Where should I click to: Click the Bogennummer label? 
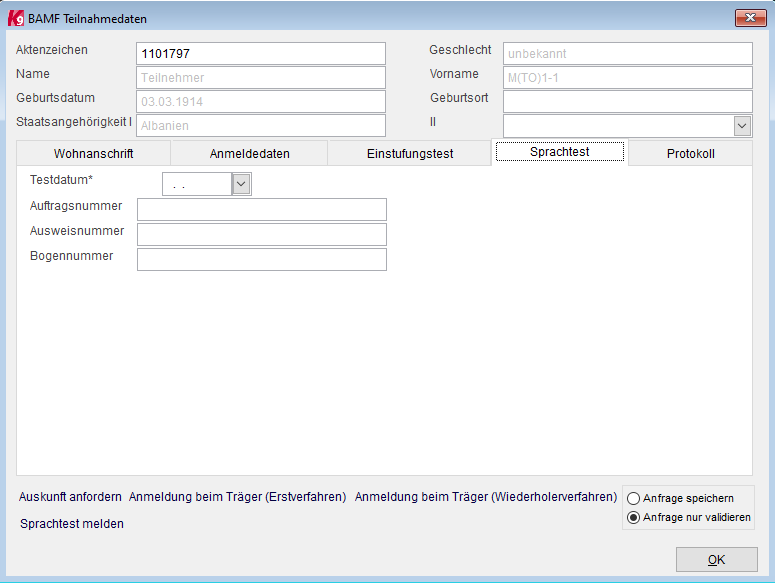point(72,256)
